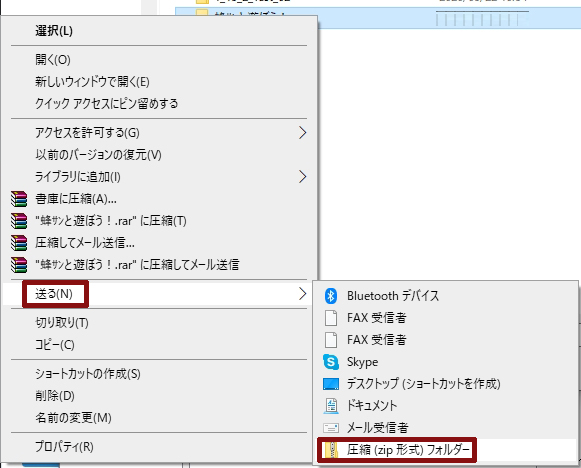Click the Skype logo icon
The width and height of the screenshot is (581, 468).
click(x=331, y=362)
